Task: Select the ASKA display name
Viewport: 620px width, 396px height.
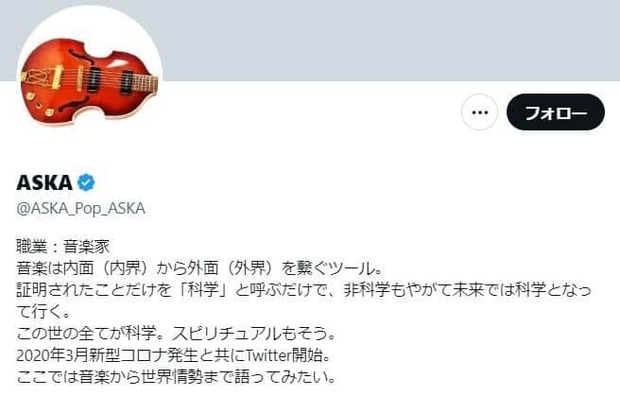Action: pyautogui.click(x=44, y=183)
